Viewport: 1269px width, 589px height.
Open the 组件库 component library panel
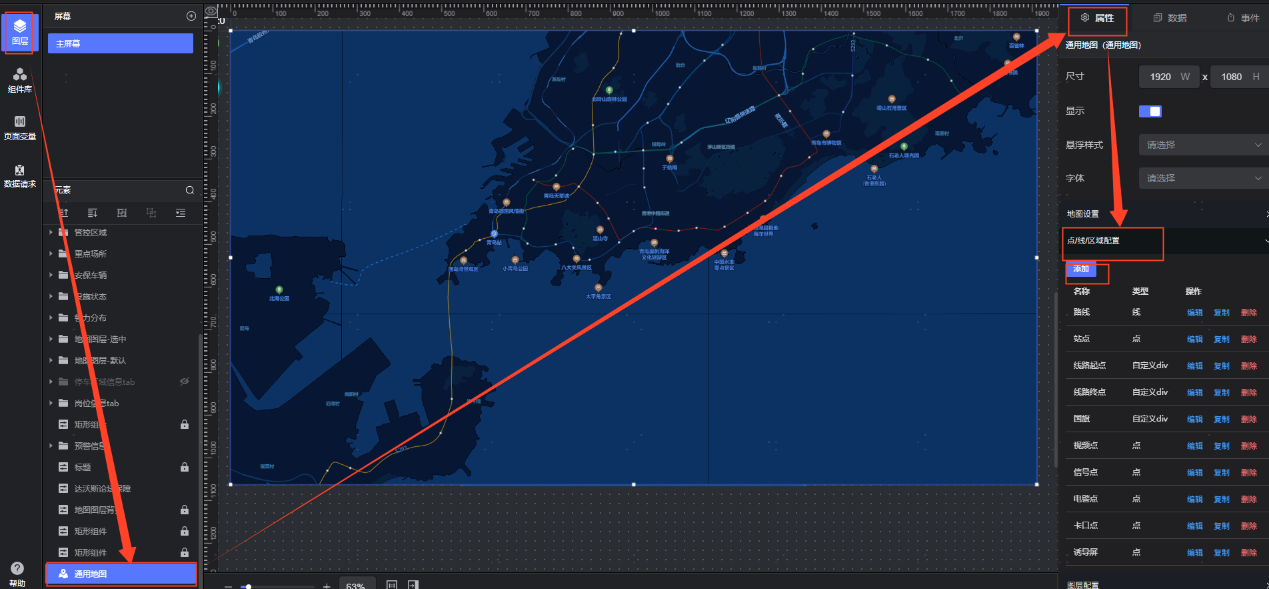(20, 80)
